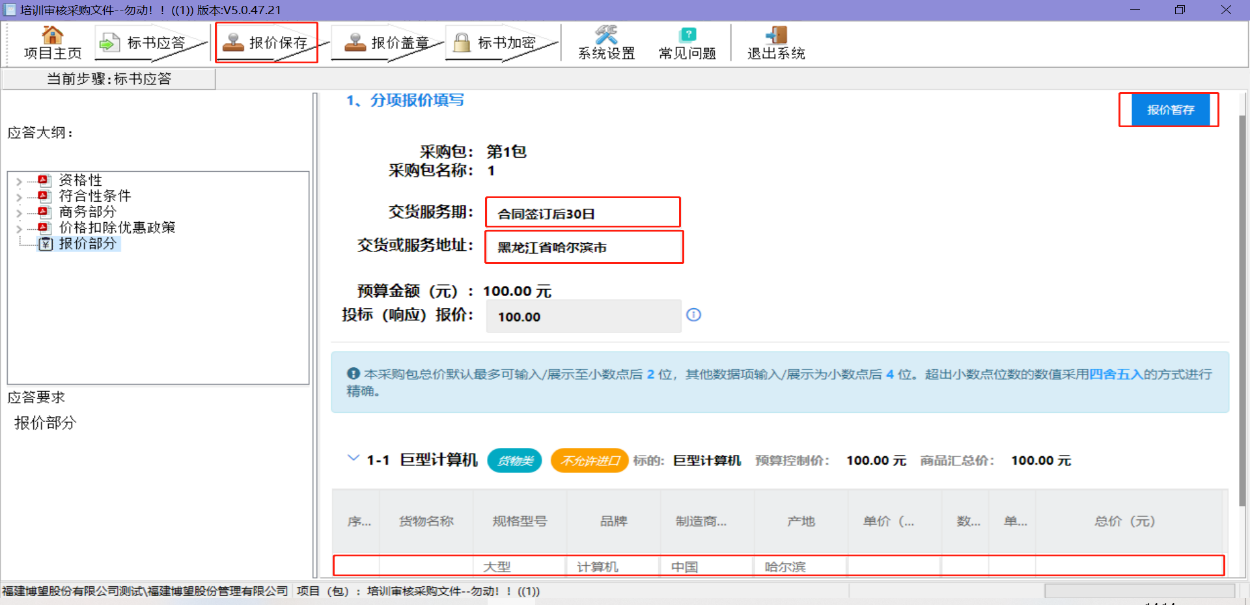This screenshot has height=605, width=1250.
Task: Select 报价盖章 stamp step
Action: click(355, 43)
